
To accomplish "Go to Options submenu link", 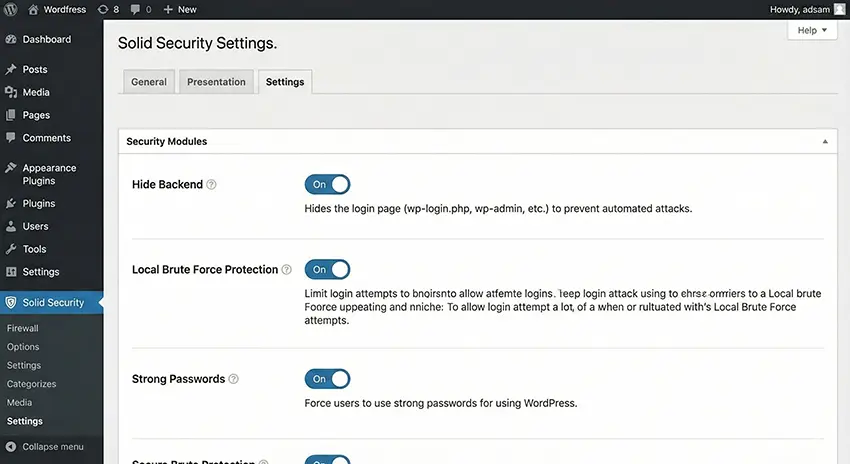I will click(x=23, y=346).
